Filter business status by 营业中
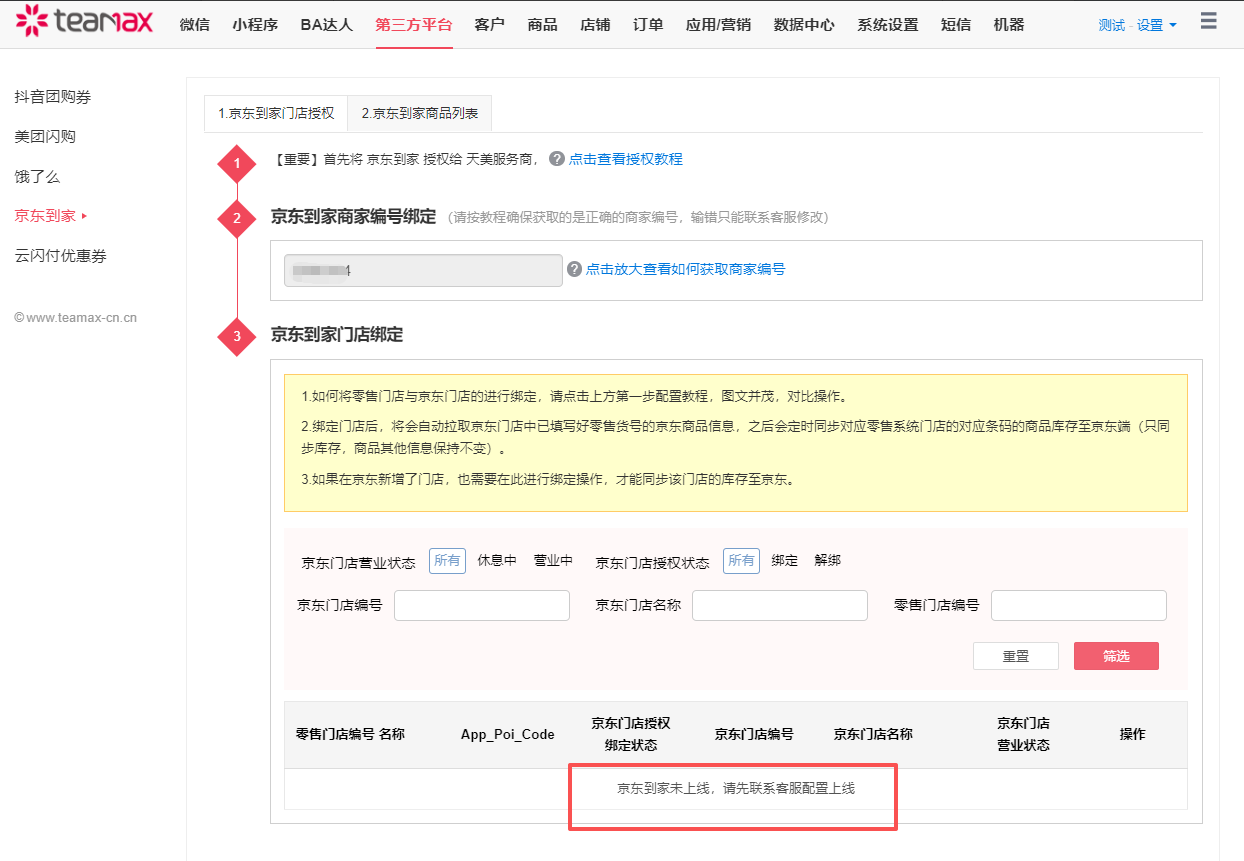1244x861 pixels. (x=553, y=561)
